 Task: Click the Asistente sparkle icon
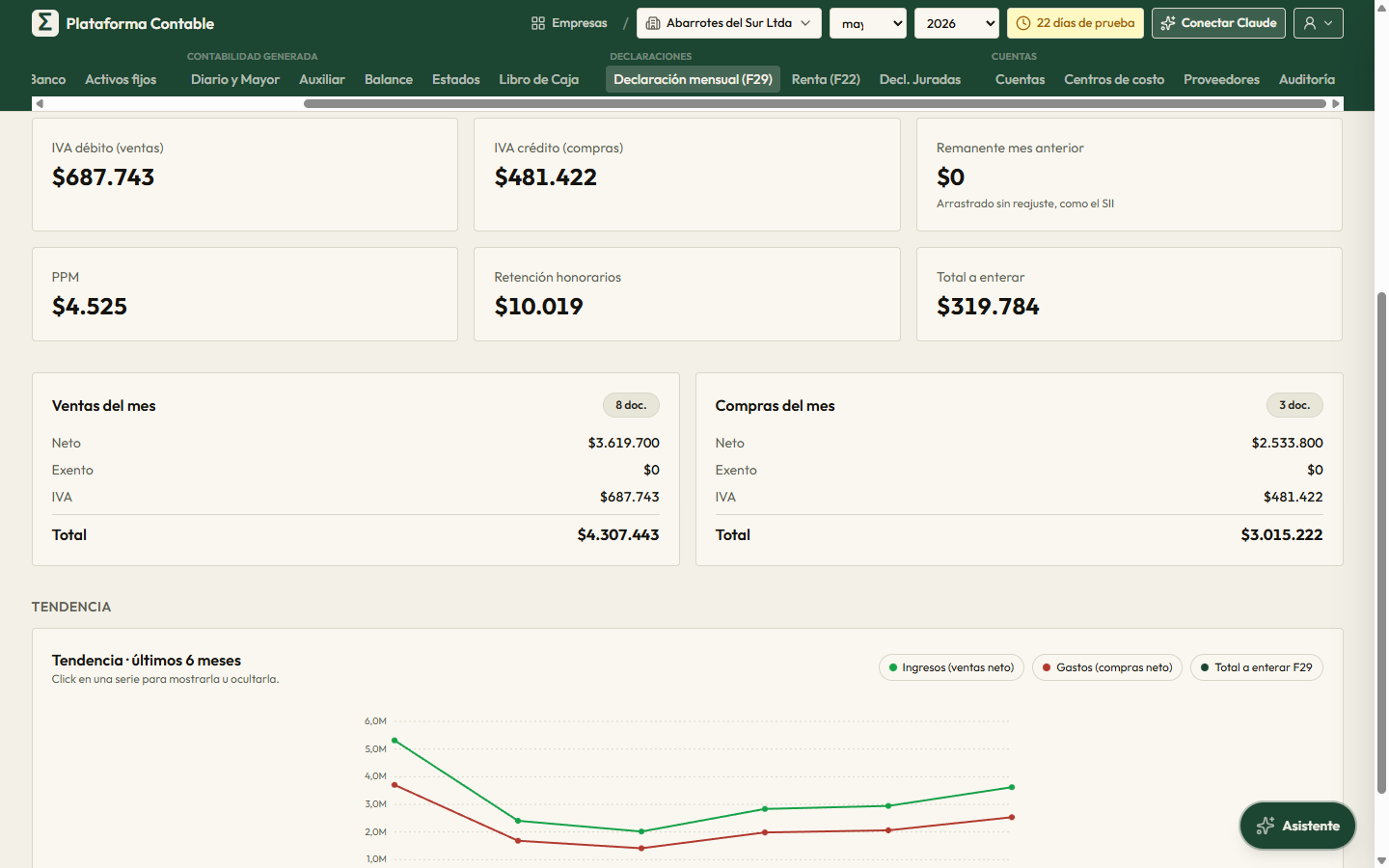tap(1266, 826)
